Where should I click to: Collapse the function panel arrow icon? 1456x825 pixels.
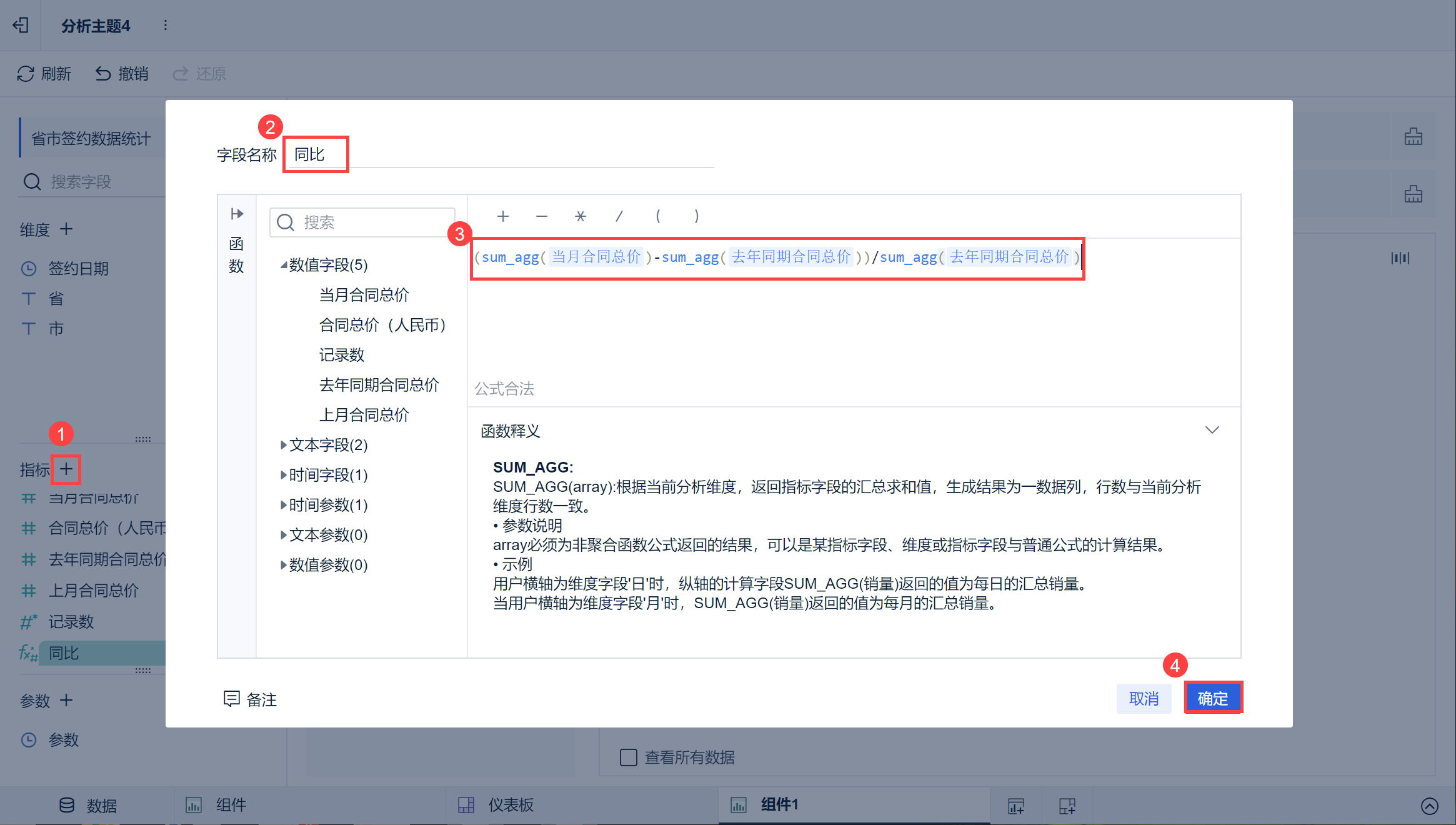pos(237,214)
